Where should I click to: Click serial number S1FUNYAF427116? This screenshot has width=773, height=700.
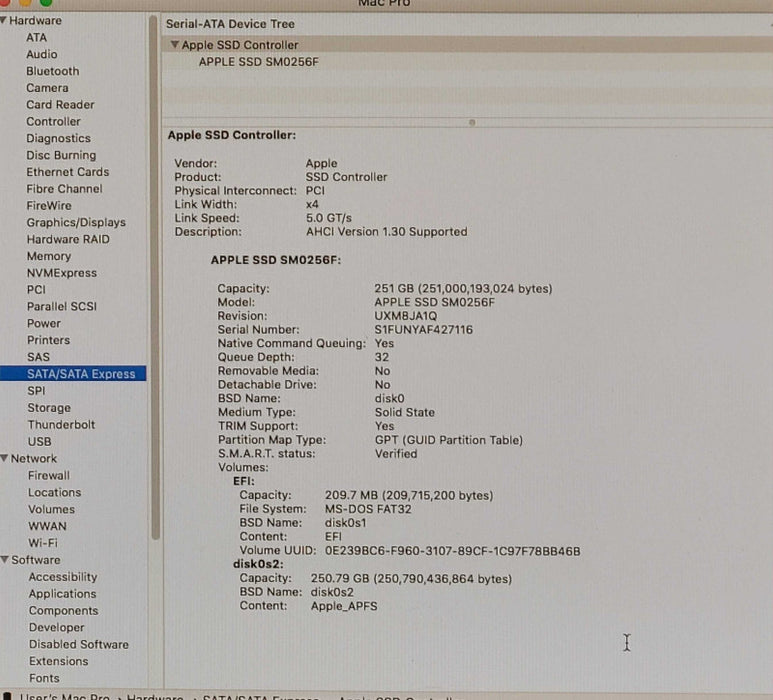pos(423,329)
